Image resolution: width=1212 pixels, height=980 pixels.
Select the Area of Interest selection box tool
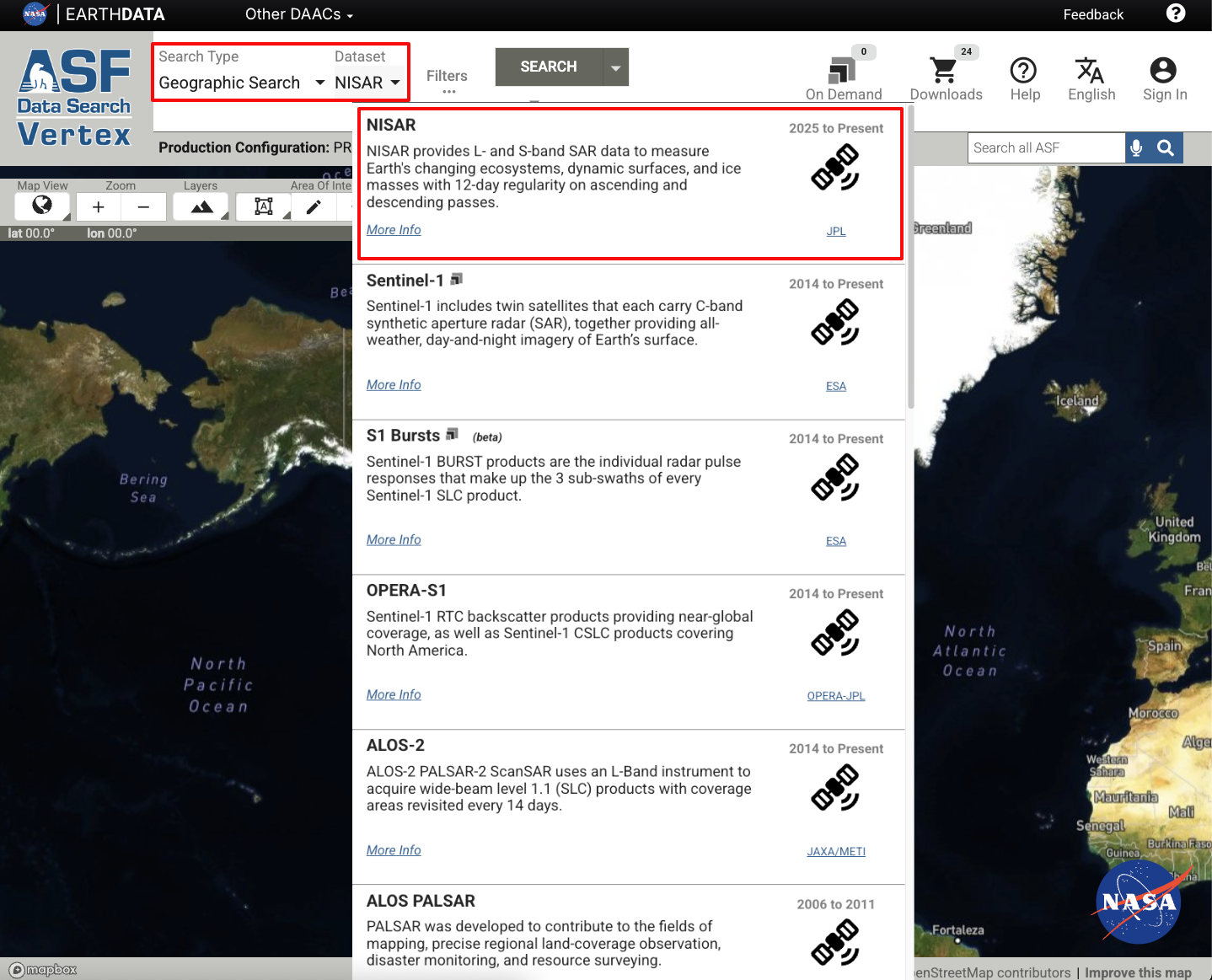(262, 206)
